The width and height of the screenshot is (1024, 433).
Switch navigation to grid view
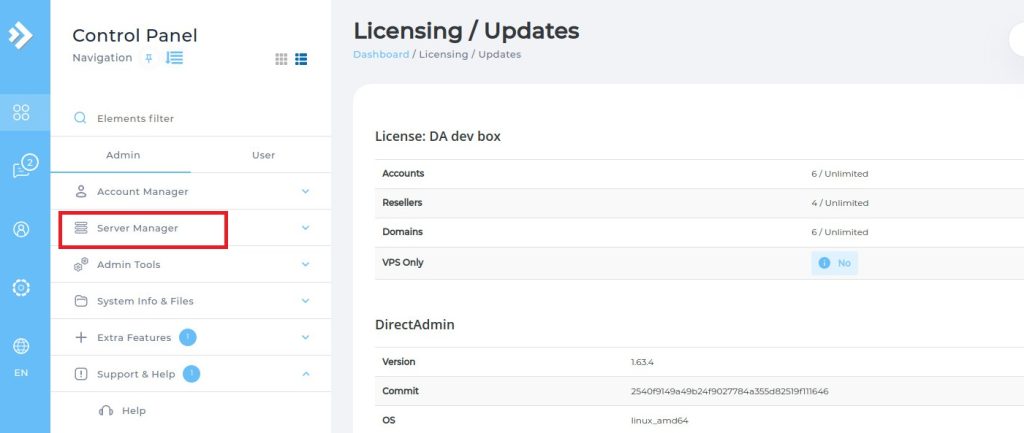pos(281,59)
